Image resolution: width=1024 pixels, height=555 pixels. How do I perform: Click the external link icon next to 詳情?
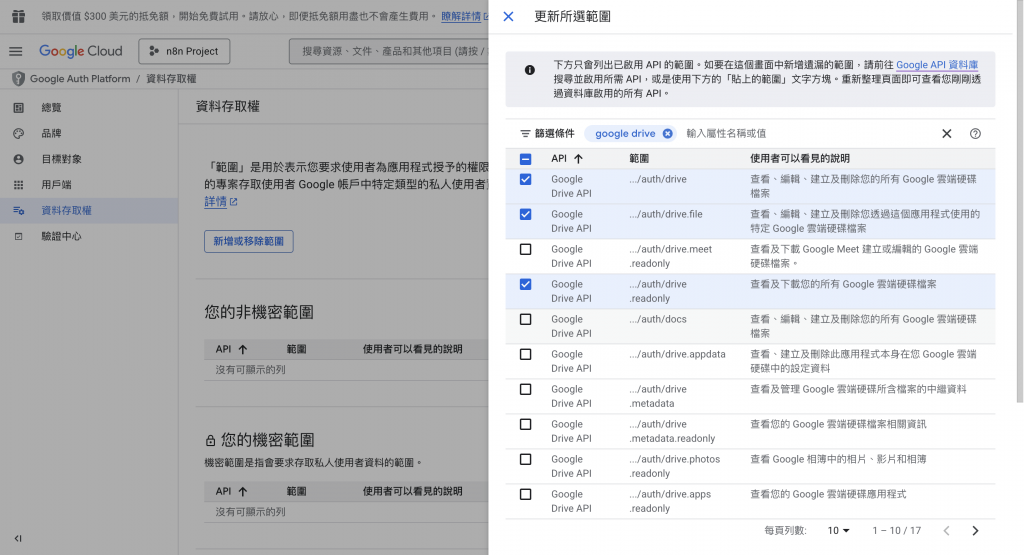pyautogui.click(x=234, y=202)
